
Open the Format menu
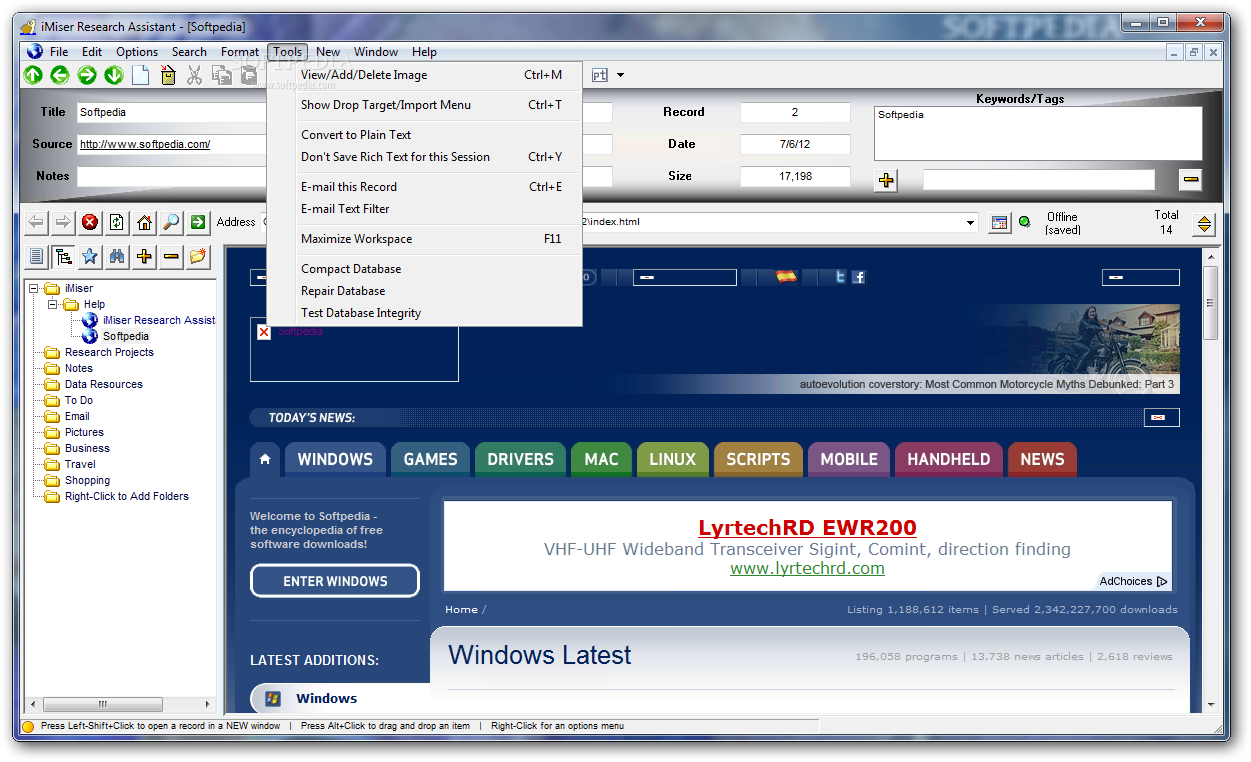tap(240, 52)
